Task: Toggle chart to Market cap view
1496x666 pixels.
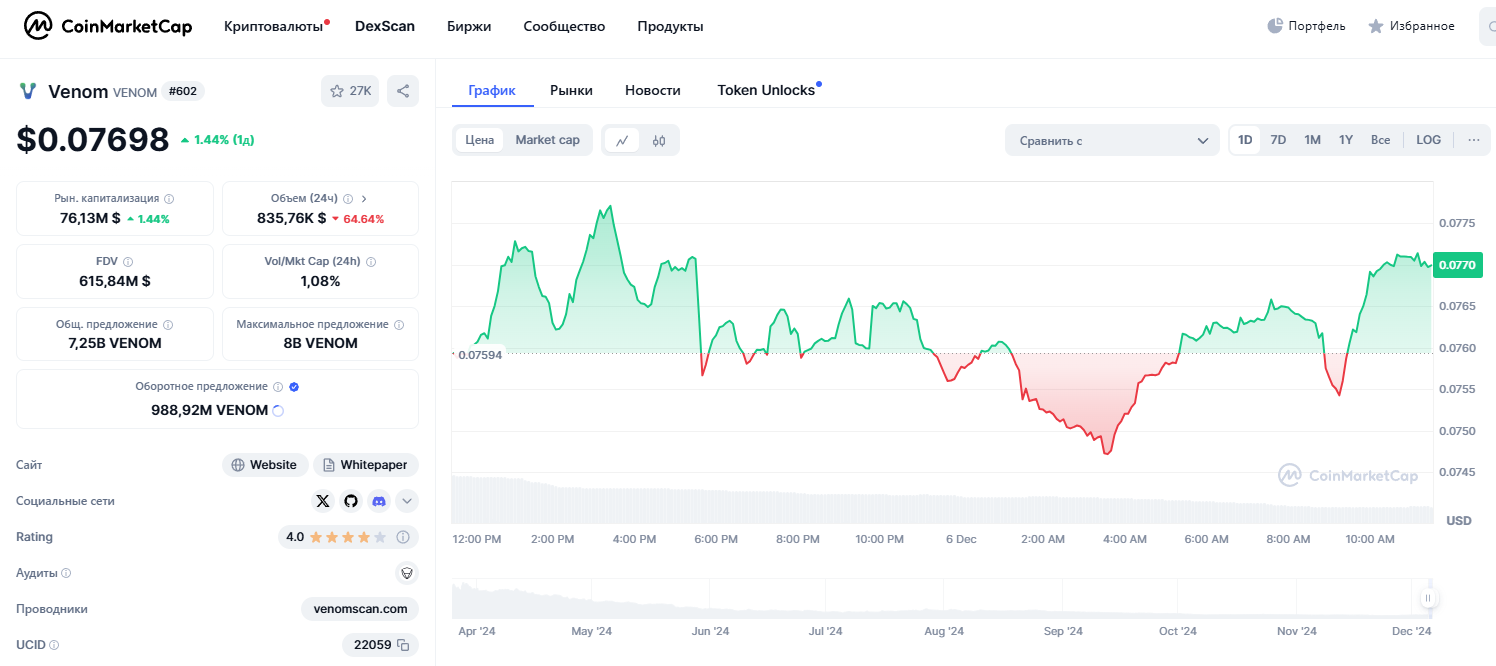Action: pos(547,140)
